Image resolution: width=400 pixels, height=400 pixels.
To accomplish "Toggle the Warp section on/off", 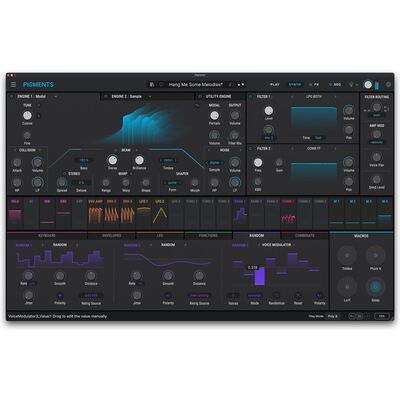I will tap(131, 174).
